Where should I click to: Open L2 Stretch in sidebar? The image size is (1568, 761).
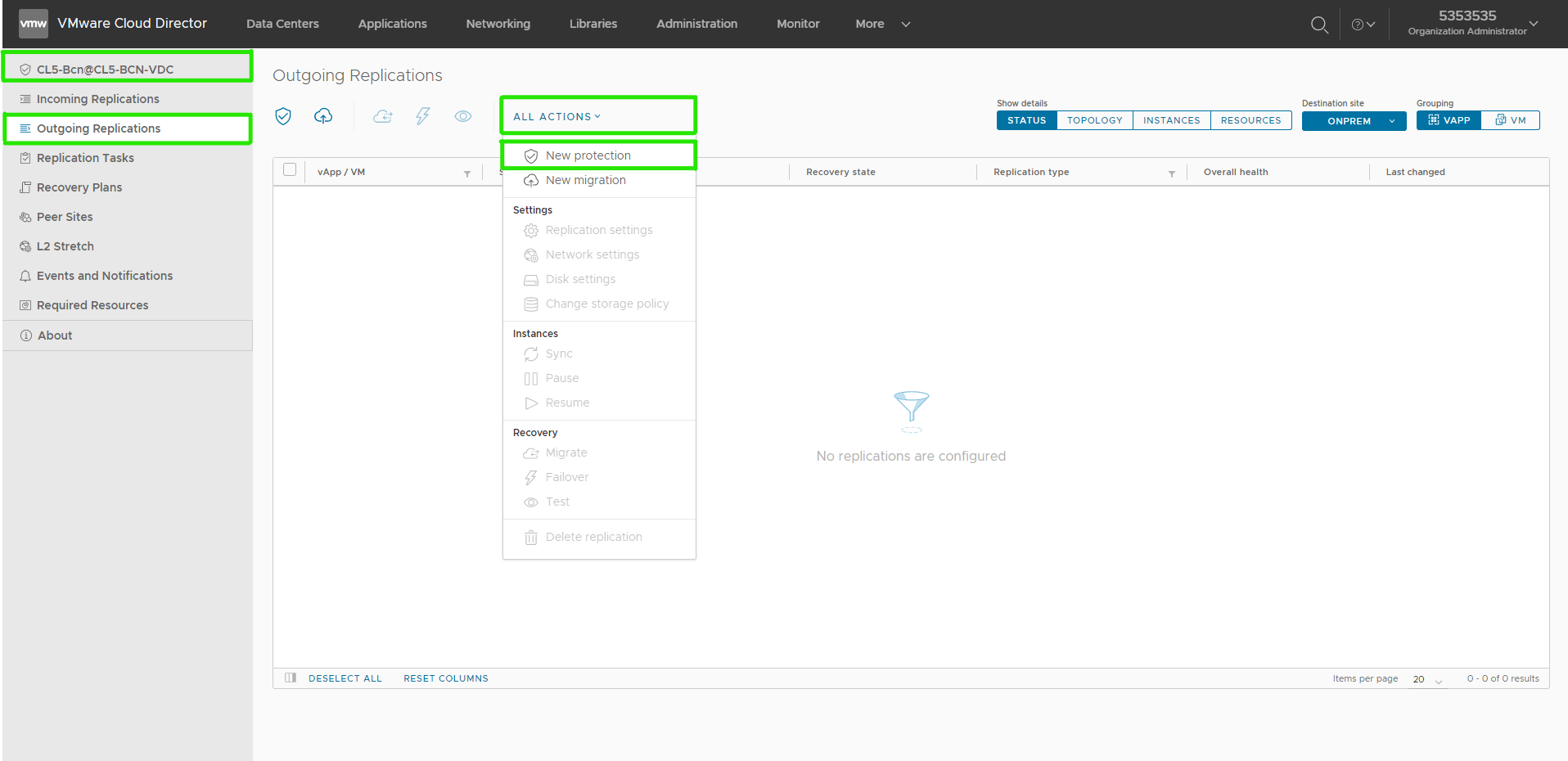point(128,246)
